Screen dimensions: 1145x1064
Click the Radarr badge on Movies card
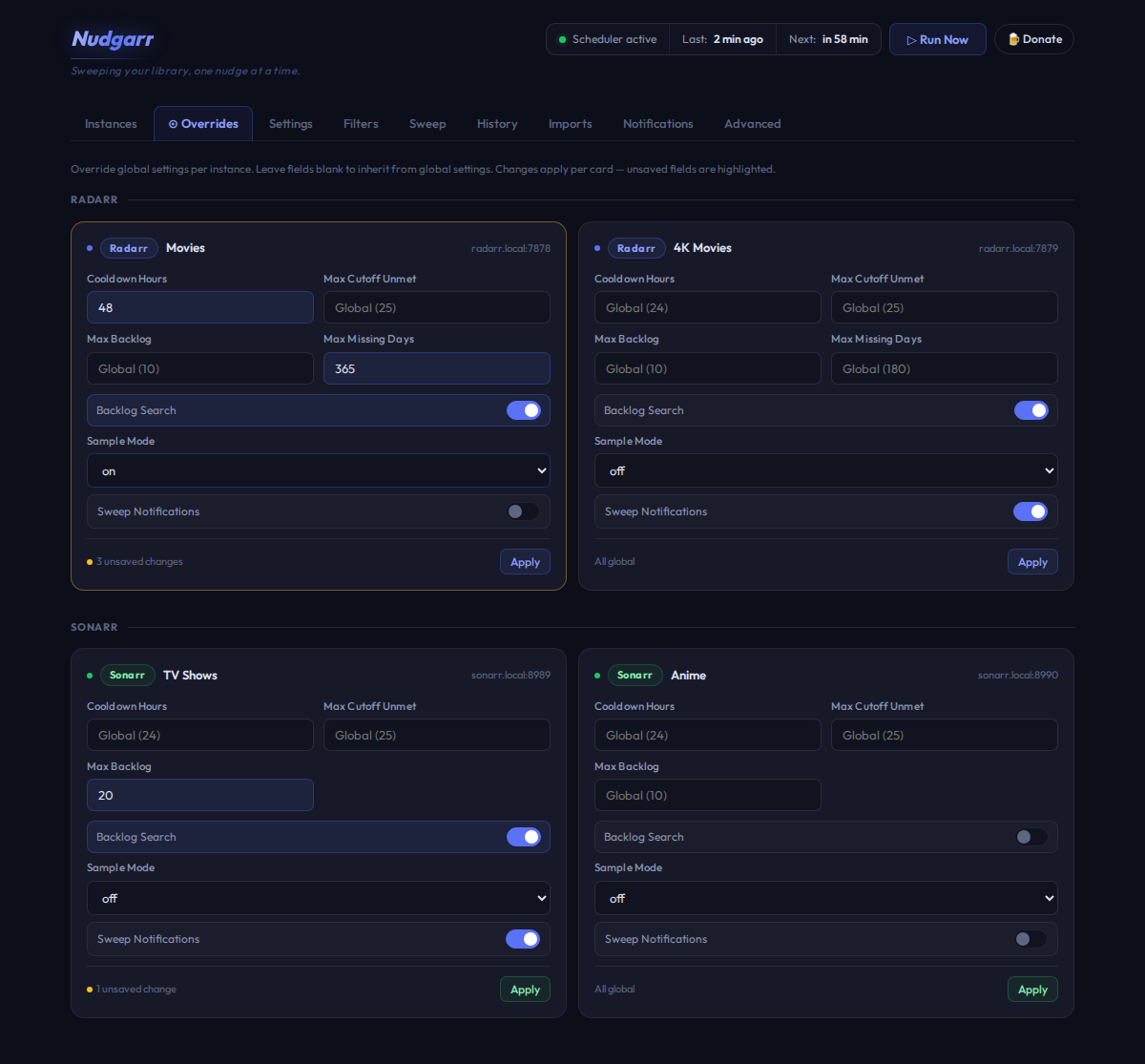coord(129,248)
